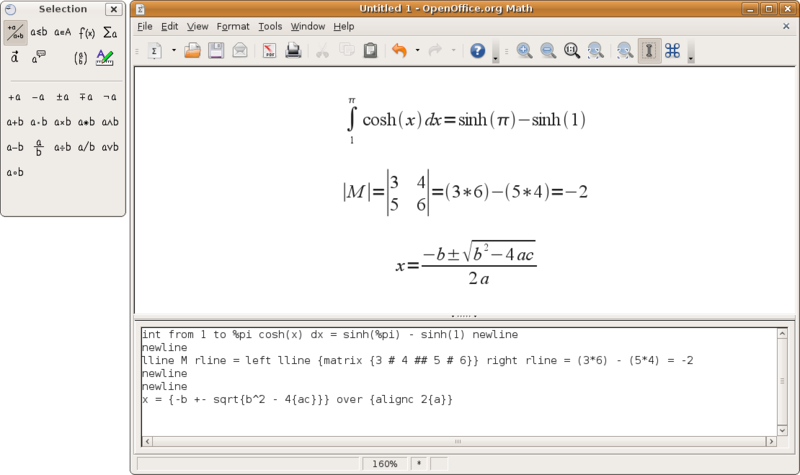800x475 pixels.
Task: Insert the stacked a over b fraction
Action: click(x=38, y=147)
